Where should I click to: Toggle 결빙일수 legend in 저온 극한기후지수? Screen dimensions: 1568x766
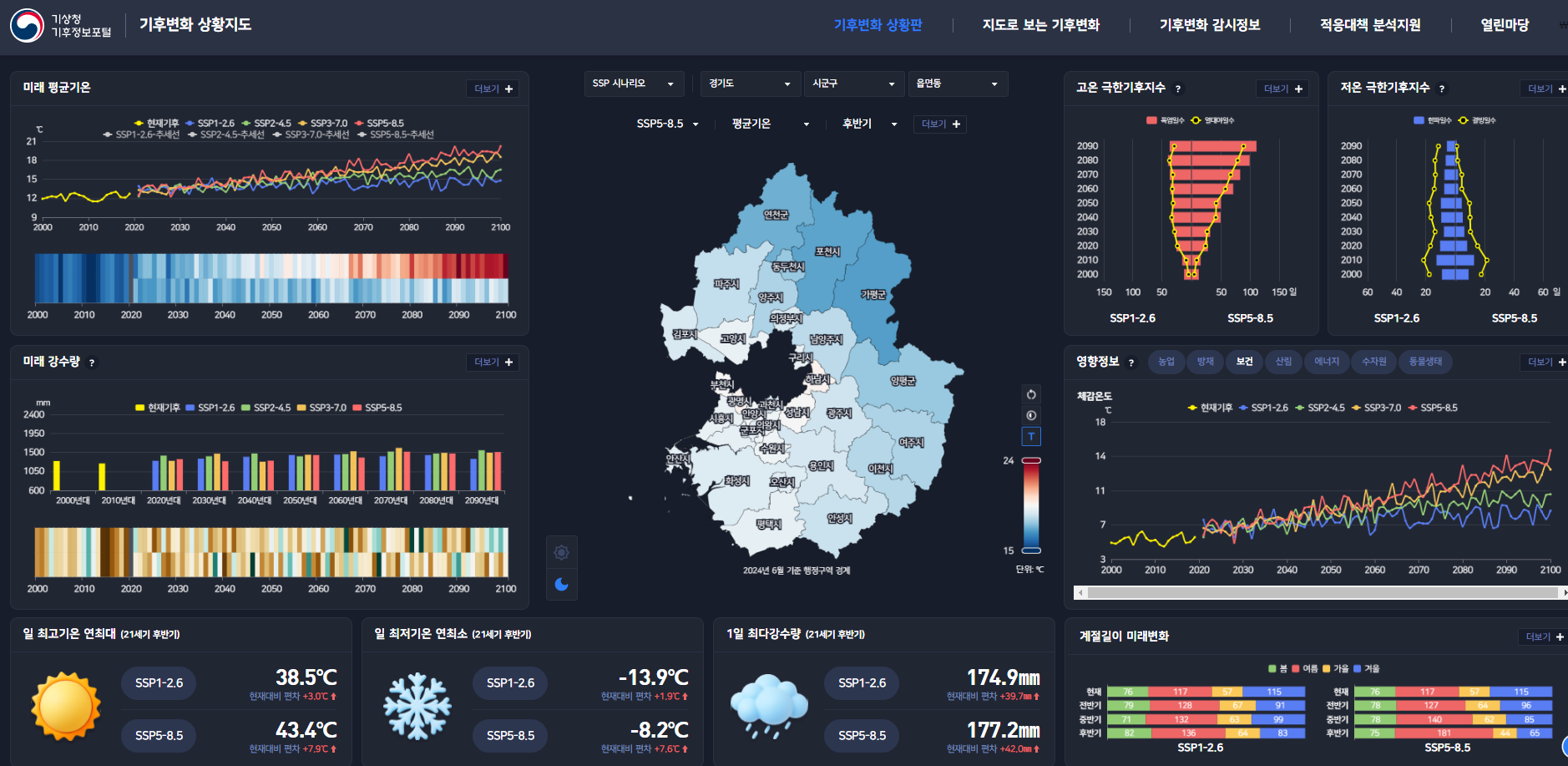click(x=1477, y=120)
